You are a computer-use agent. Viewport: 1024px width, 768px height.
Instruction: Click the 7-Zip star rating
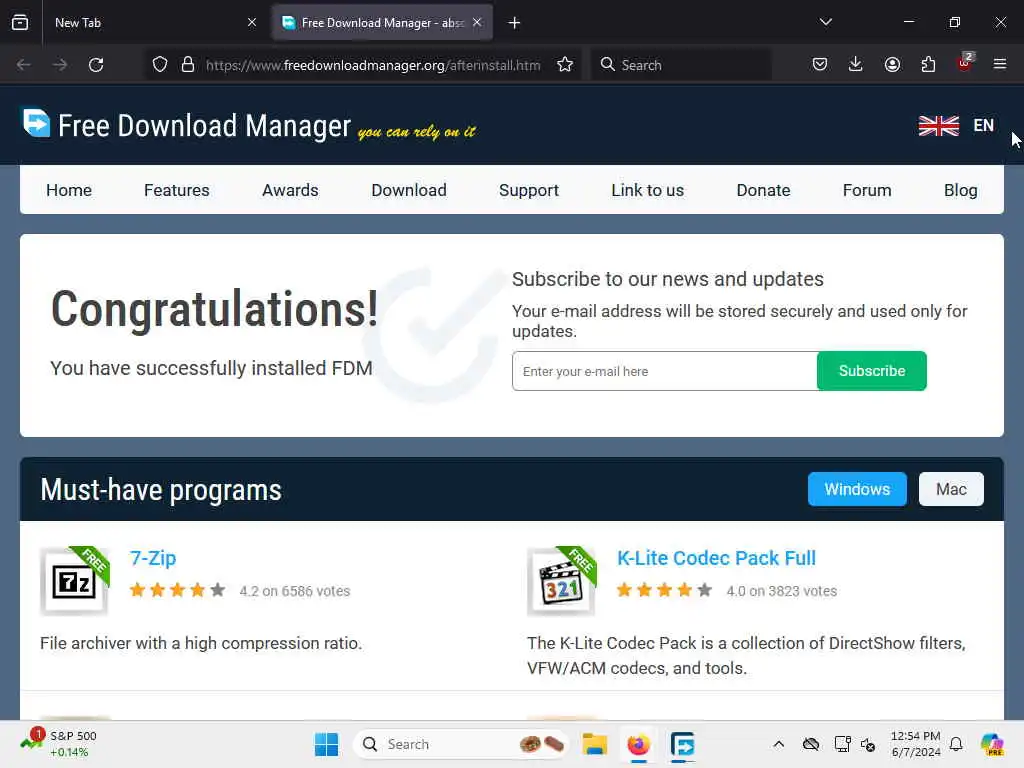click(x=177, y=590)
